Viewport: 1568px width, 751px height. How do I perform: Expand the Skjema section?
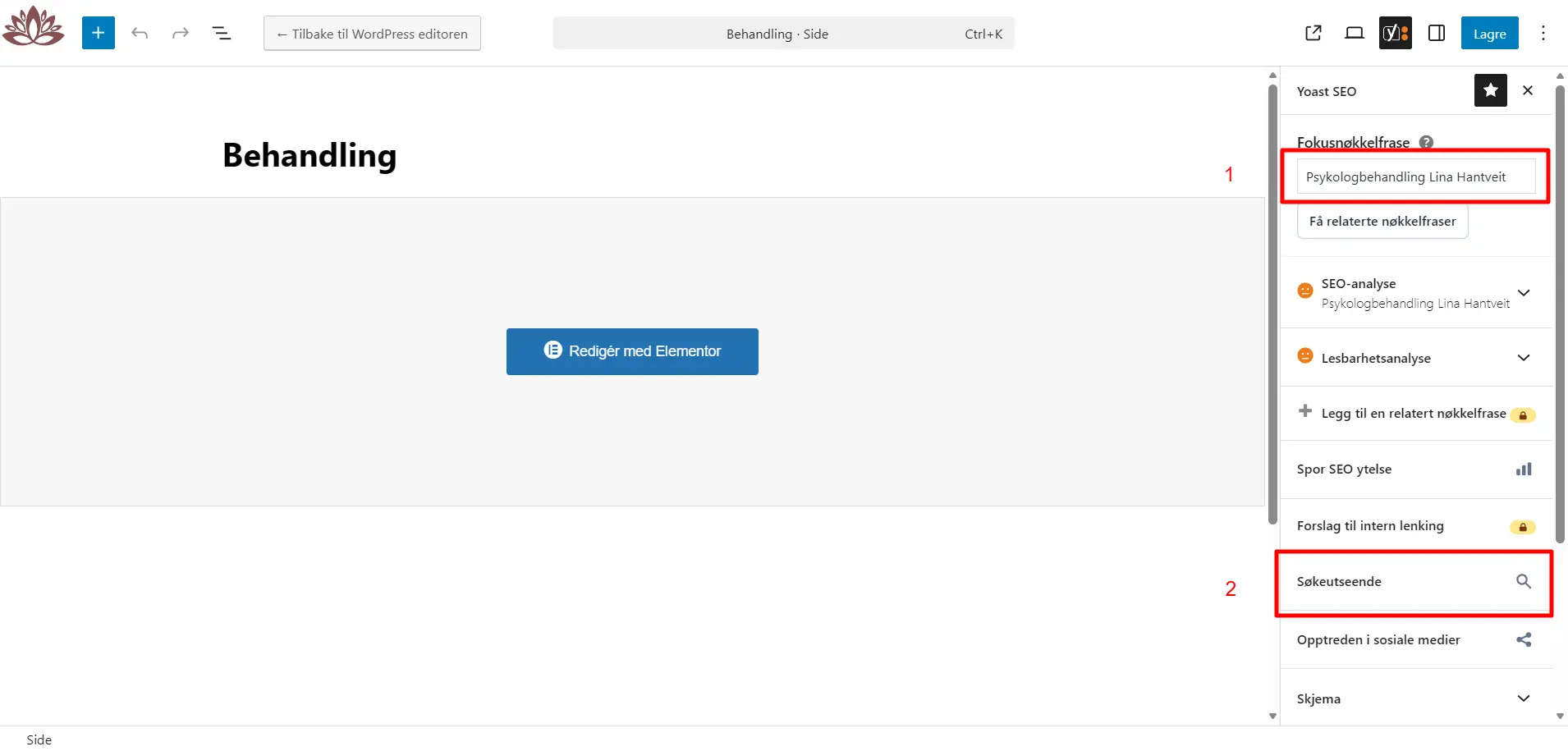1416,698
